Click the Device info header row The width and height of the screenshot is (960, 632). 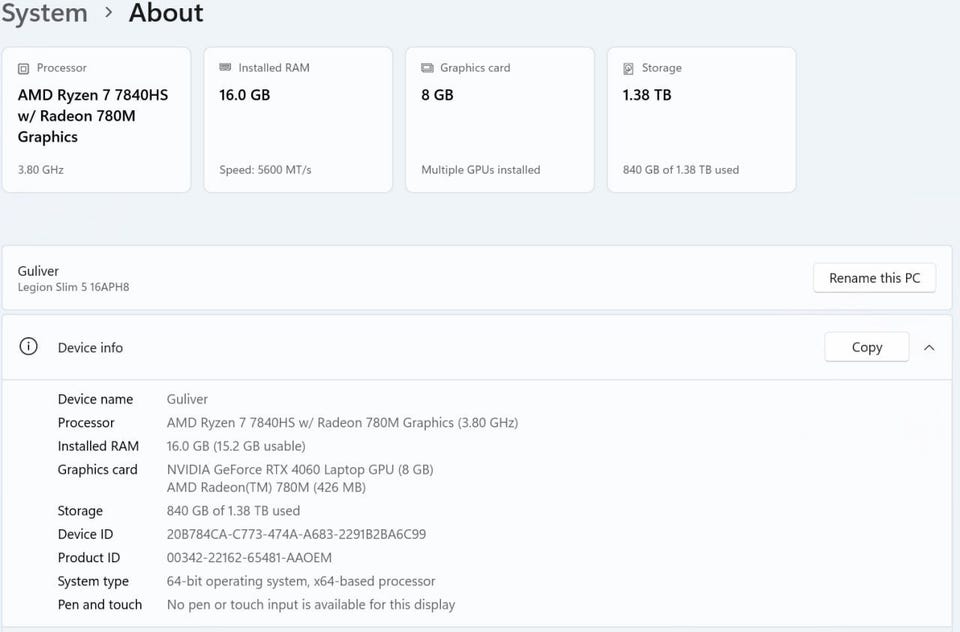tap(477, 347)
